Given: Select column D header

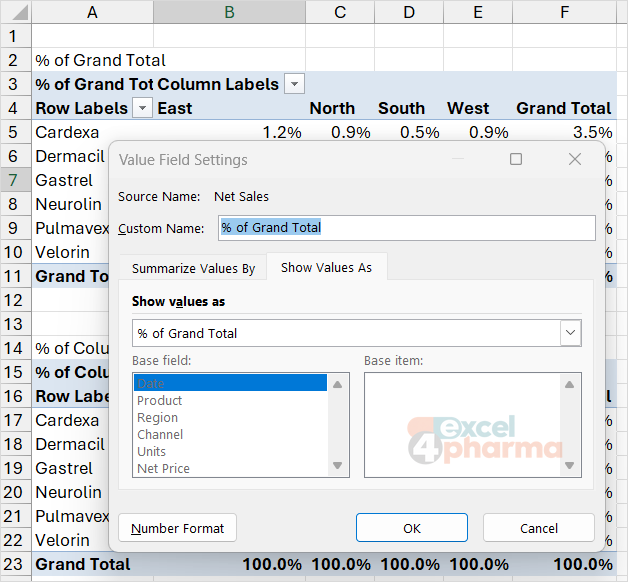Looking at the screenshot, I should click(409, 12).
